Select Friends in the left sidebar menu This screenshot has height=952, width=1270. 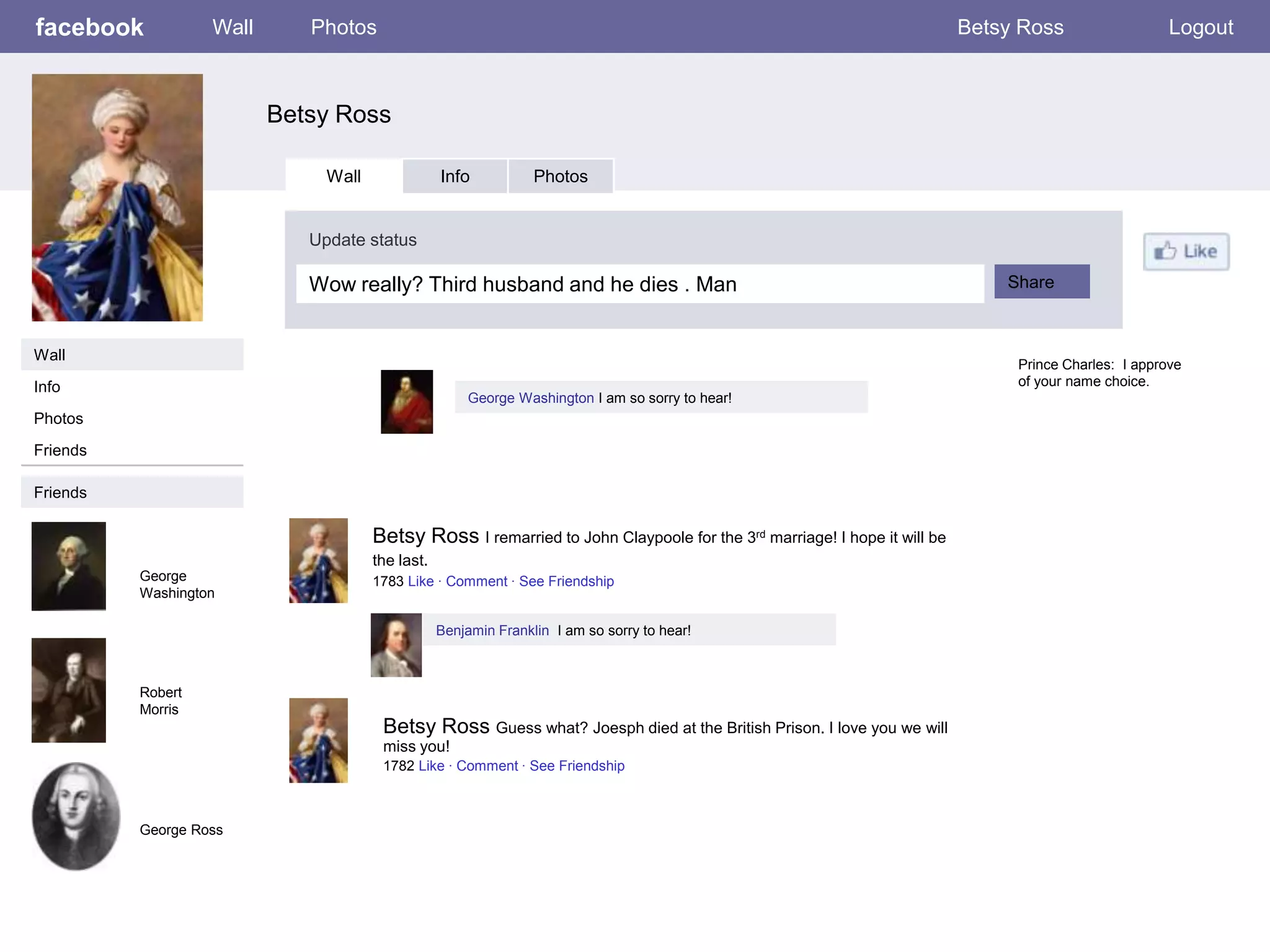60,450
